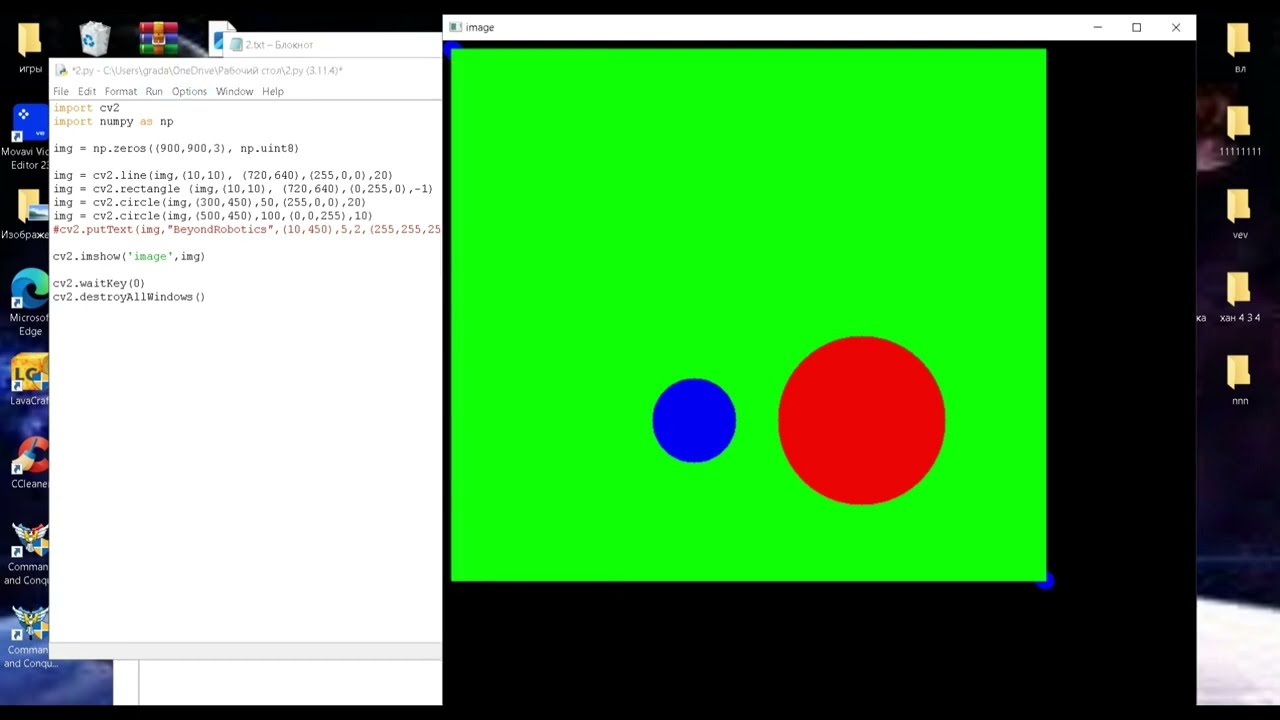This screenshot has width=1280, height=720.
Task: Click the "import numpy as np" line
Action: [x=113, y=122]
